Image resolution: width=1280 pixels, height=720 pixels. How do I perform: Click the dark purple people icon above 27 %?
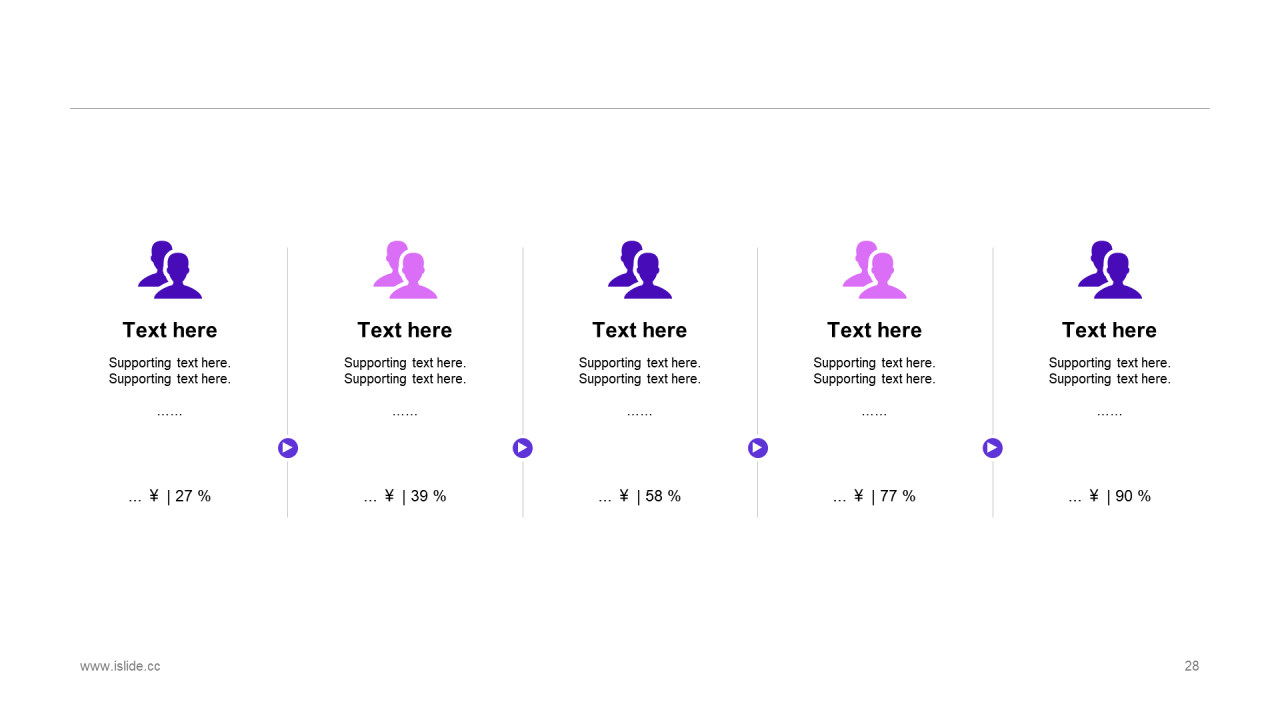click(x=170, y=270)
